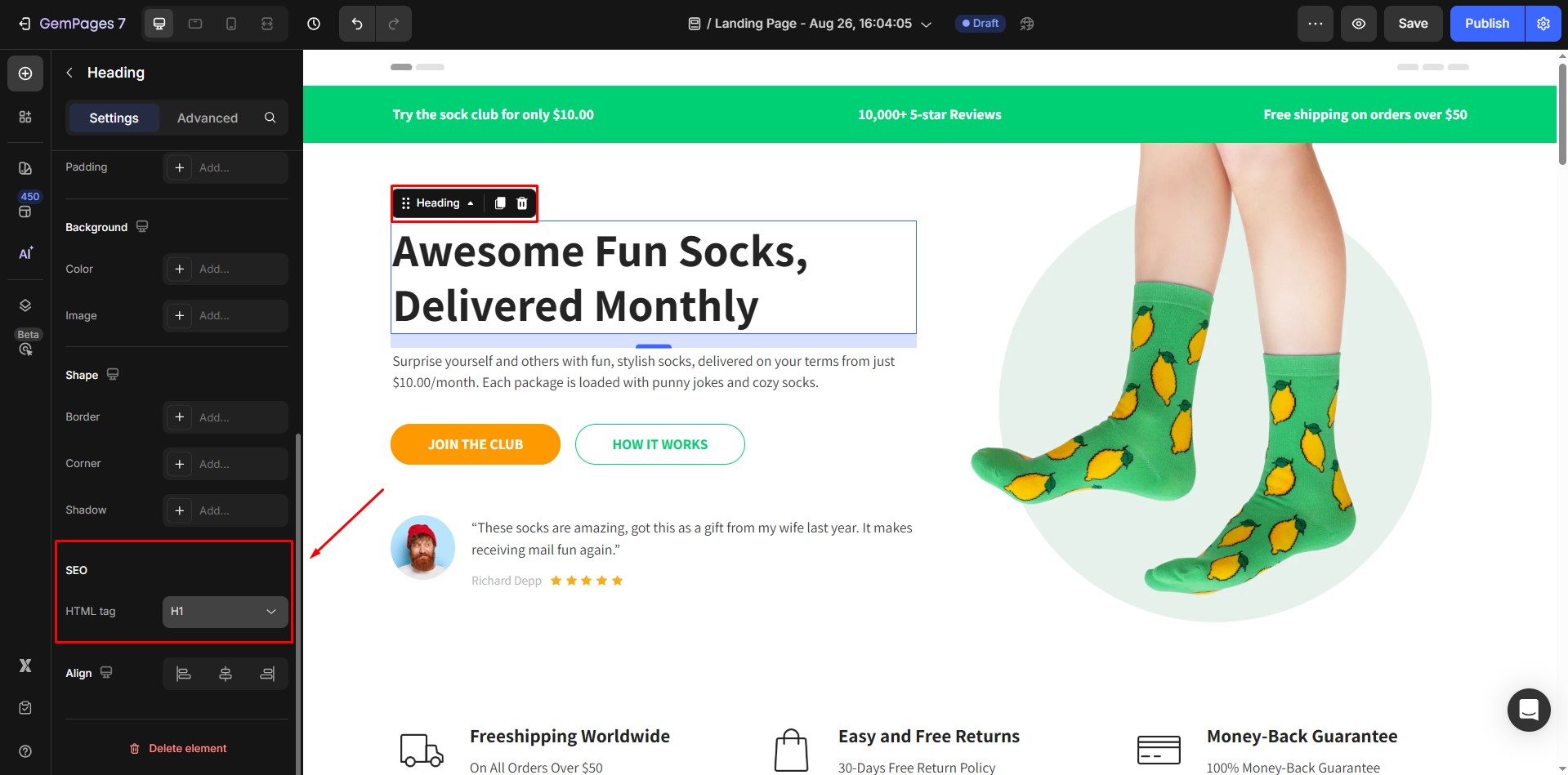Align the heading text right

(x=267, y=673)
